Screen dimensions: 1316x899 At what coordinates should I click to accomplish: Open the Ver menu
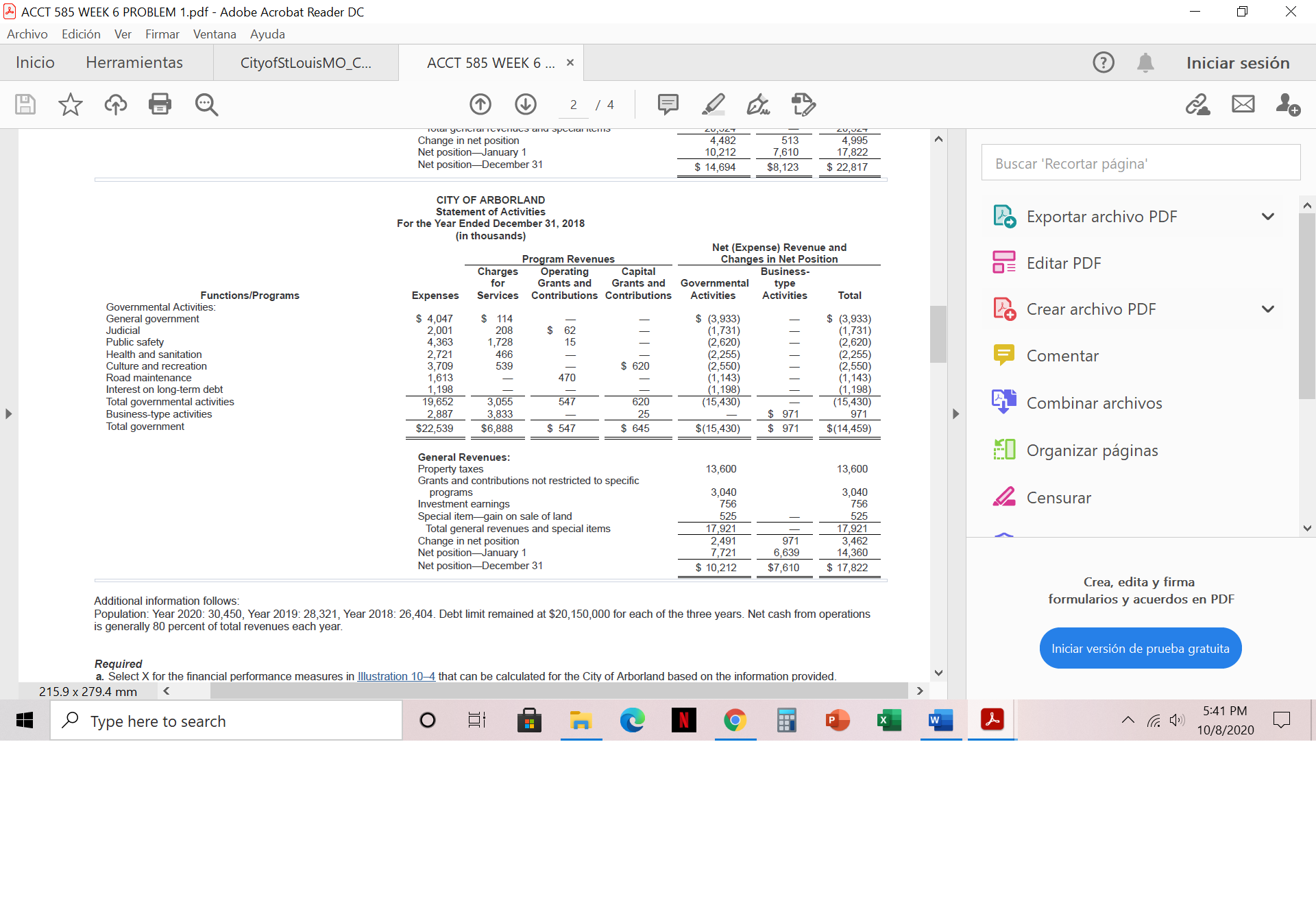click(123, 34)
